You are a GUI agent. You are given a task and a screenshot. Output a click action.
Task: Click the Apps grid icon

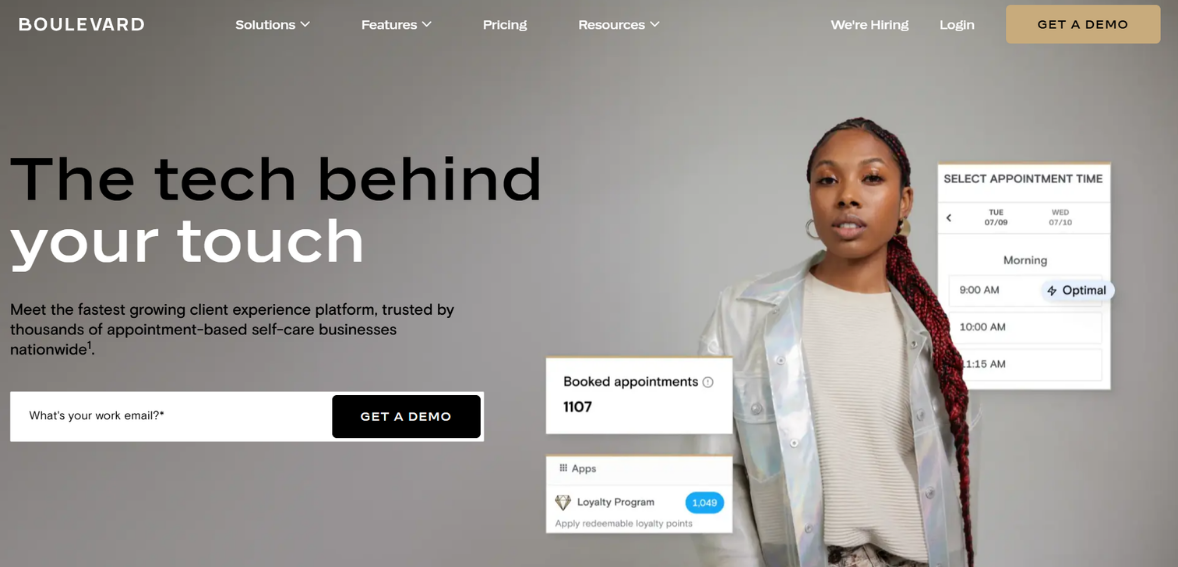(563, 468)
